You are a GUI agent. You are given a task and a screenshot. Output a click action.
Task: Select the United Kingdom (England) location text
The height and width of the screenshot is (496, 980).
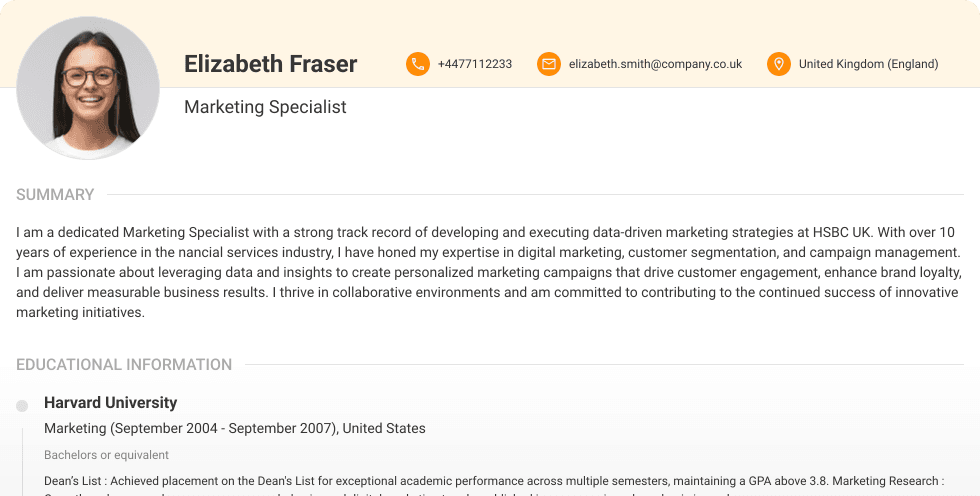[x=868, y=64]
